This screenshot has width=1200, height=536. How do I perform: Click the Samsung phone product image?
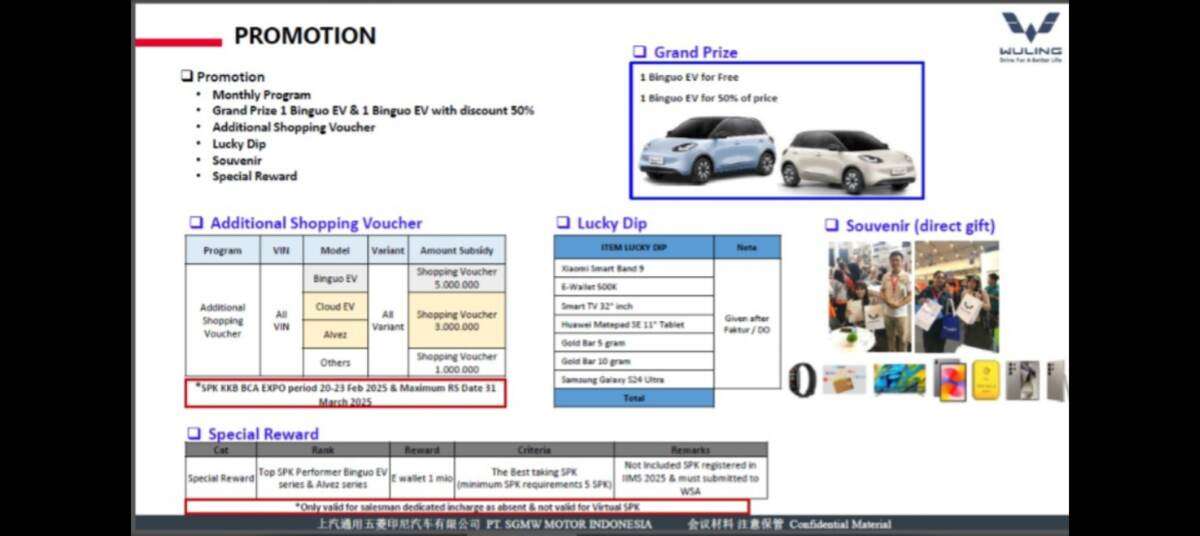click(x=1023, y=380)
